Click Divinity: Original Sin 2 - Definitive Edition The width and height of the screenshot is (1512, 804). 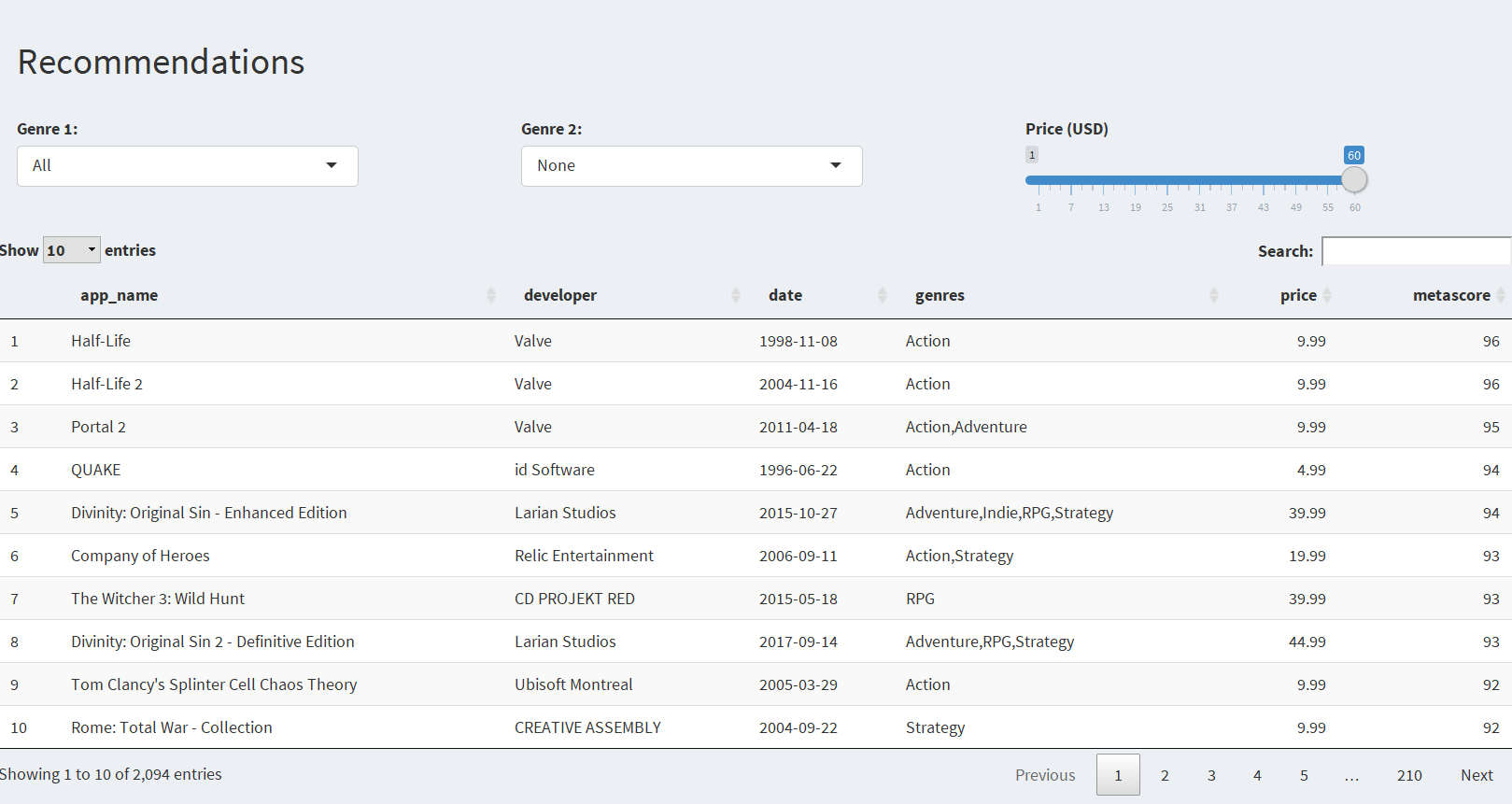point(213,642)
